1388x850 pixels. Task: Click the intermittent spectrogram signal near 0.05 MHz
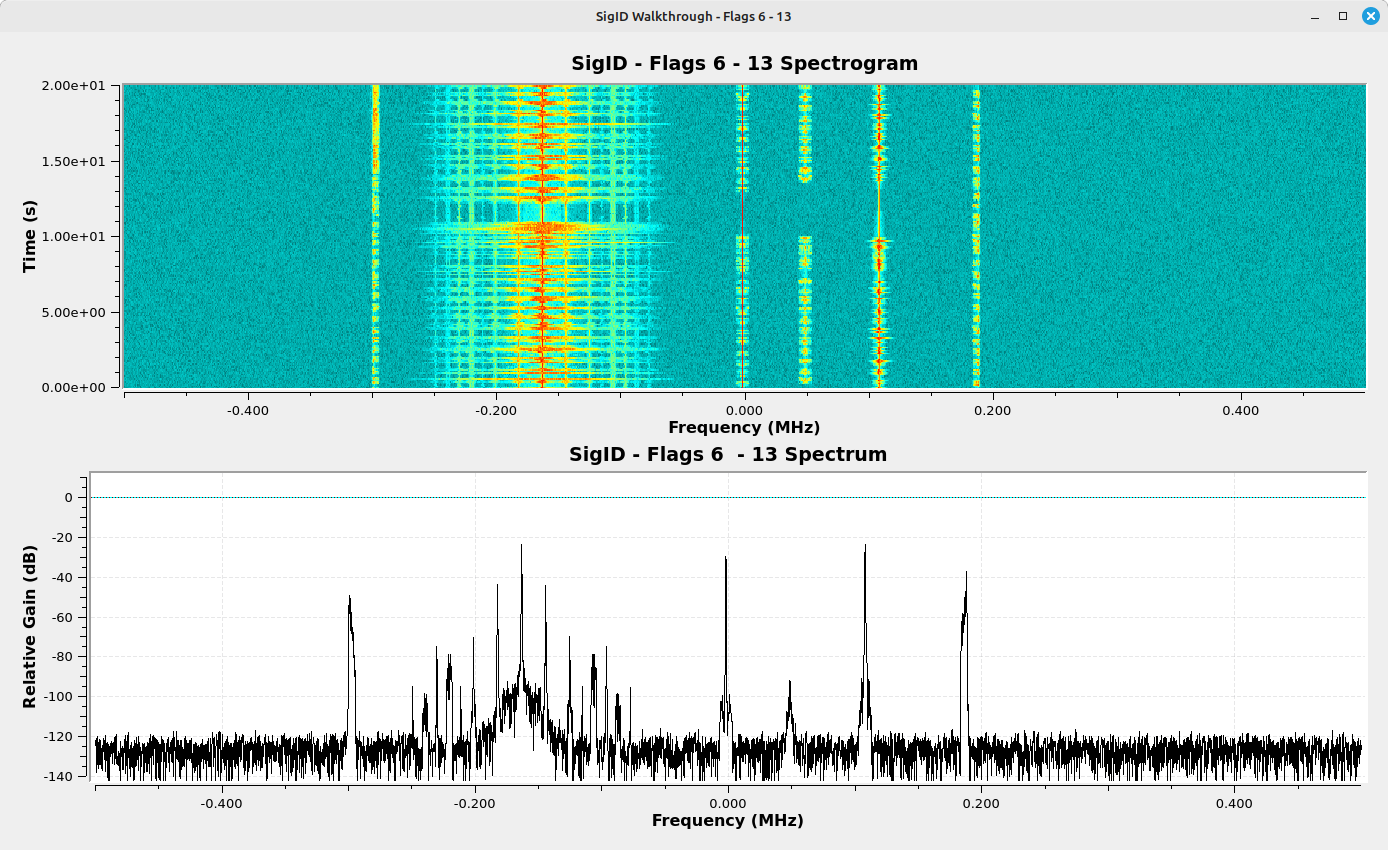[805, 290]
